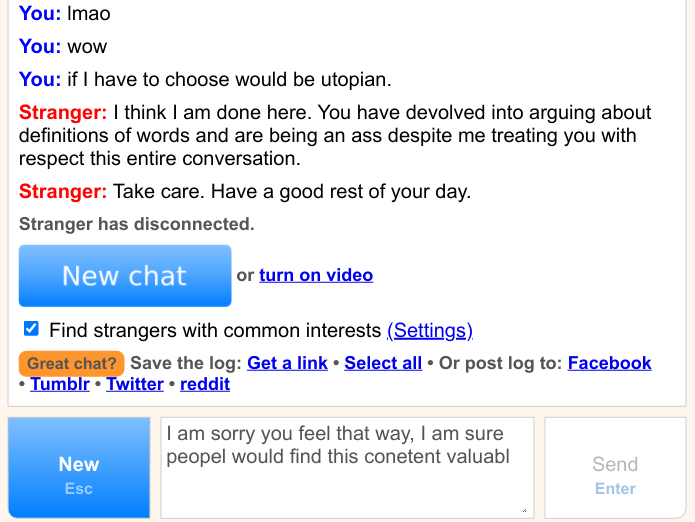Post the log to Tumblr
Viewport: 695px width, 522px height.
coord(60,384)
